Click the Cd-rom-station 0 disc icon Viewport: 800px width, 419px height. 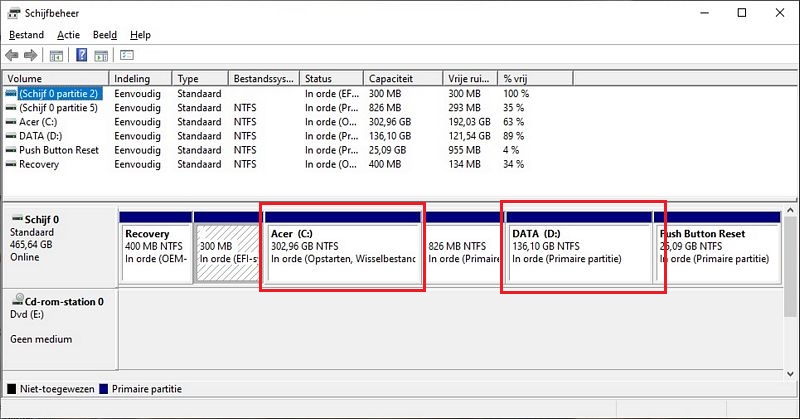click(18, 299)
